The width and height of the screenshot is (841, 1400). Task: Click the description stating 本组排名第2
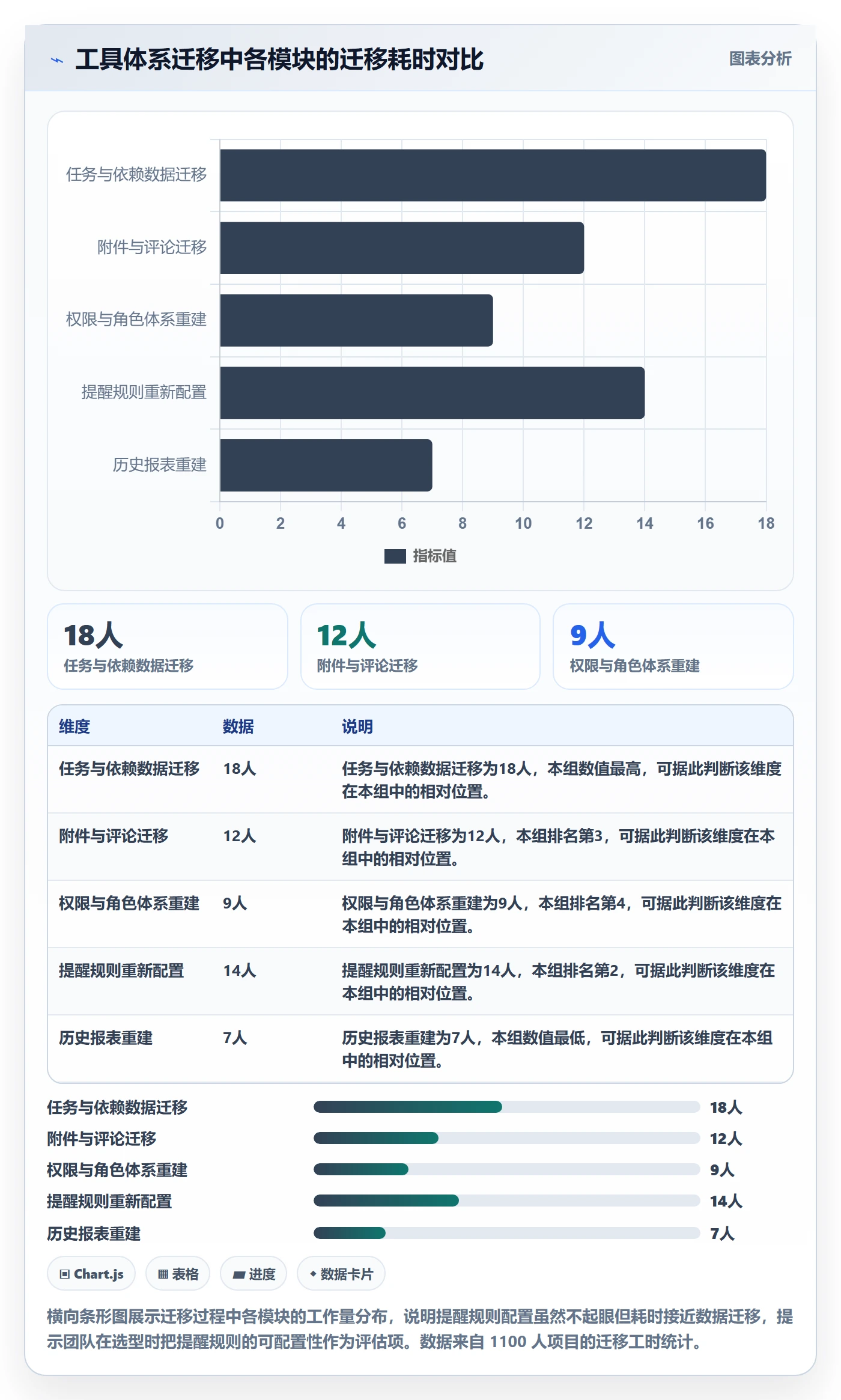[559, 982]
